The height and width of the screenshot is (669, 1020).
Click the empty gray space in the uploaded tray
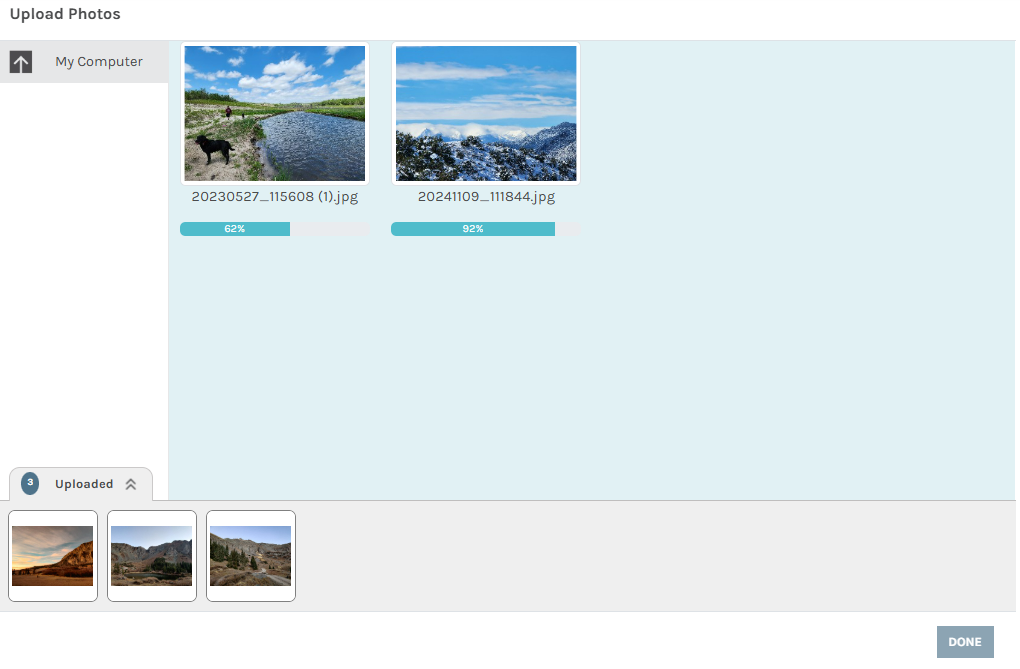650,556
